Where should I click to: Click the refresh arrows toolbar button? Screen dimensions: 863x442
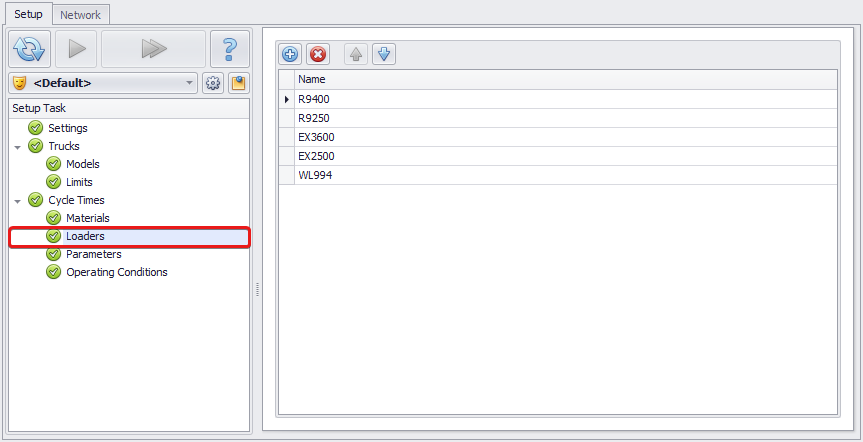(x=30, y=49)
